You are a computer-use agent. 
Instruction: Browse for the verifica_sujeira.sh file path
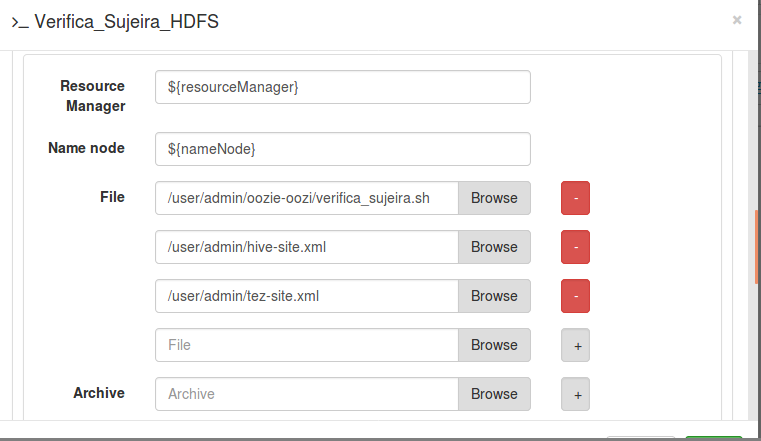494,198
